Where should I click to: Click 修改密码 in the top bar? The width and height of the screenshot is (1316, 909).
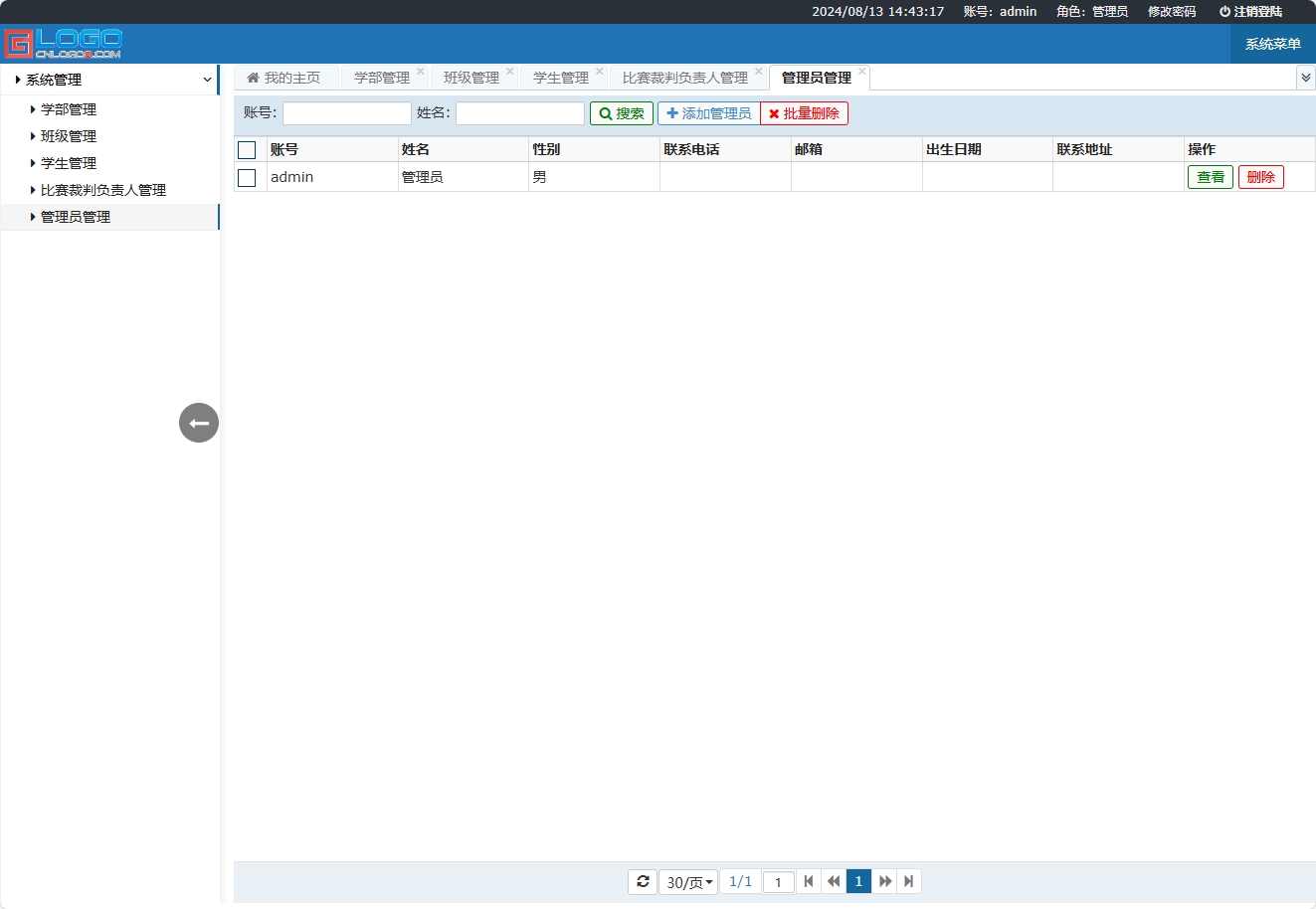tap(1172, 12)
